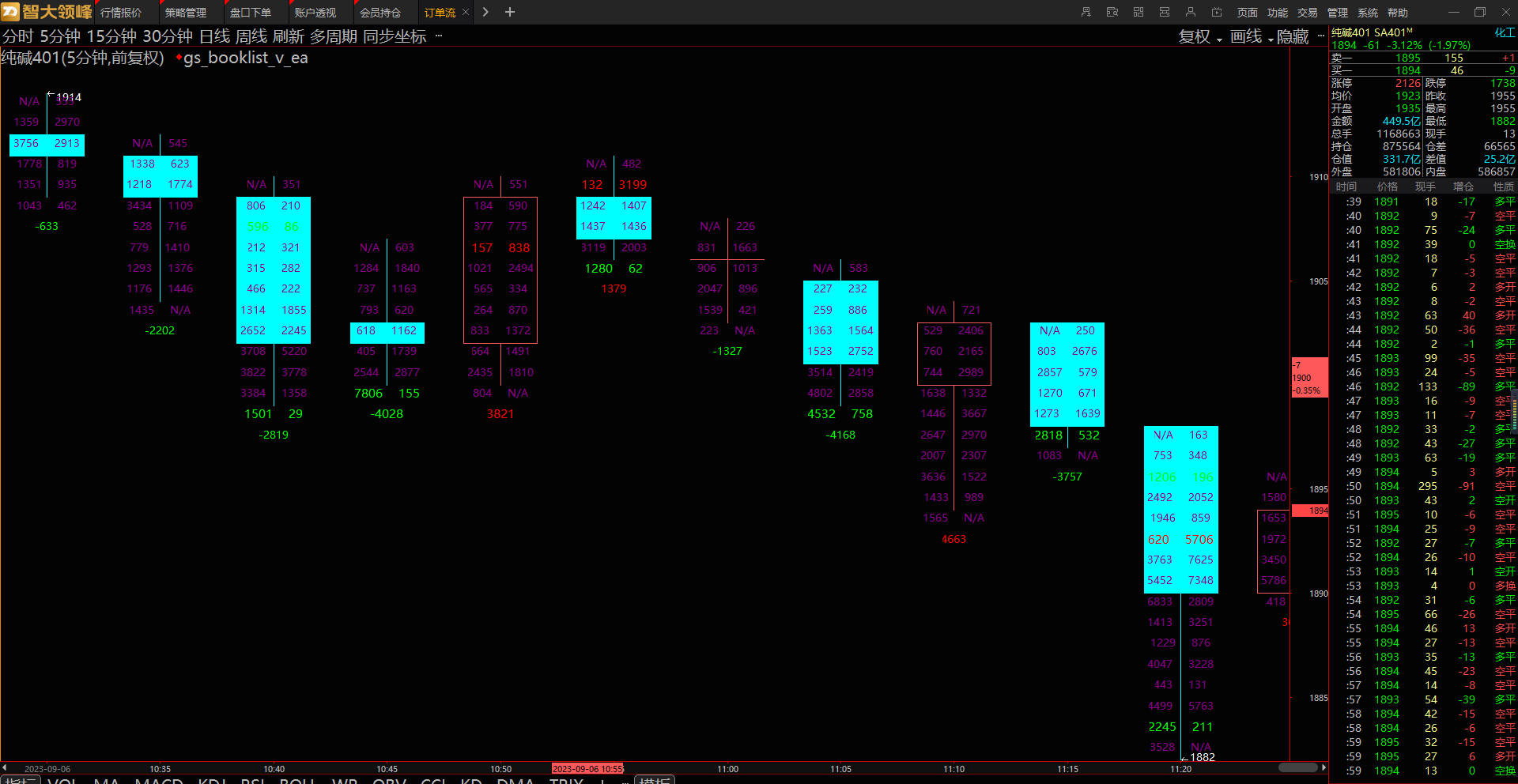Switch to 策略管理 tab
The width and height of the screenshot is (1518, 784).
(x=186, y=13)
